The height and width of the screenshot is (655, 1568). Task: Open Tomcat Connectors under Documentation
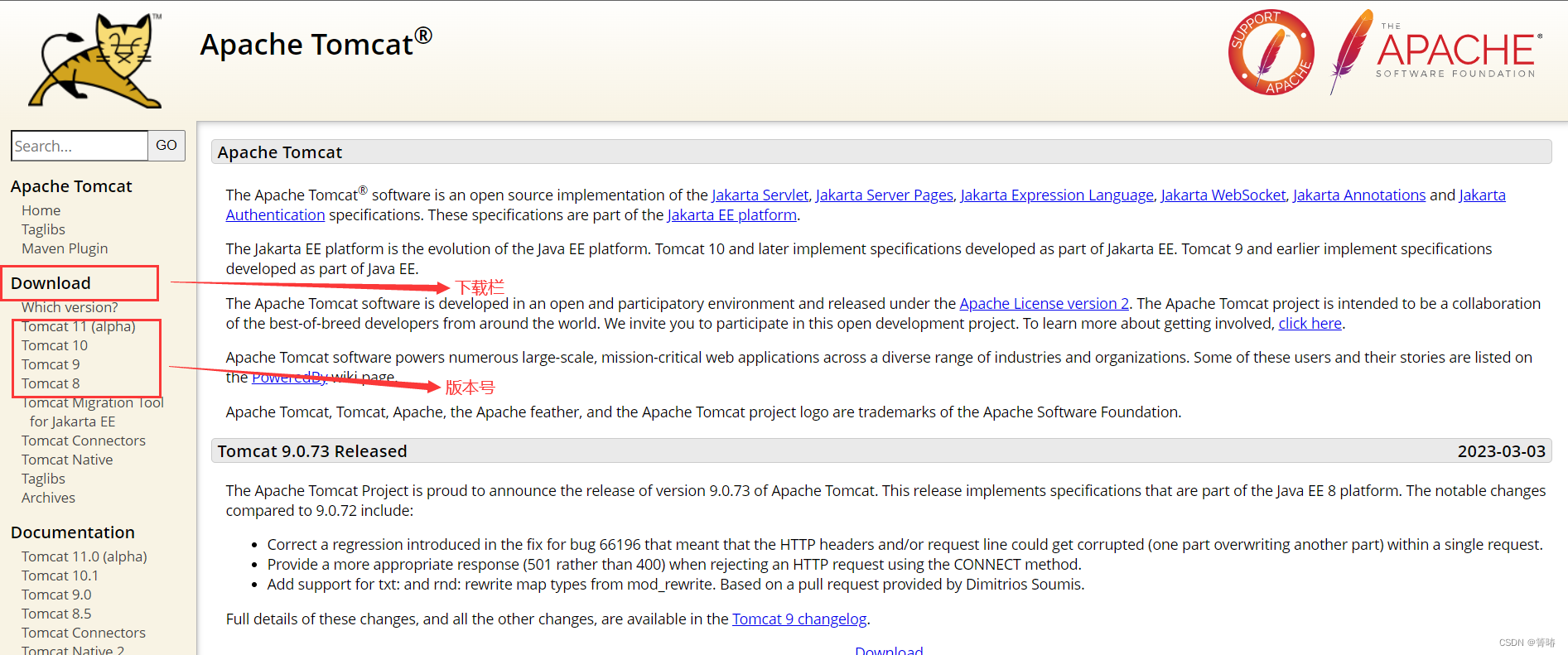pos(84,633)
